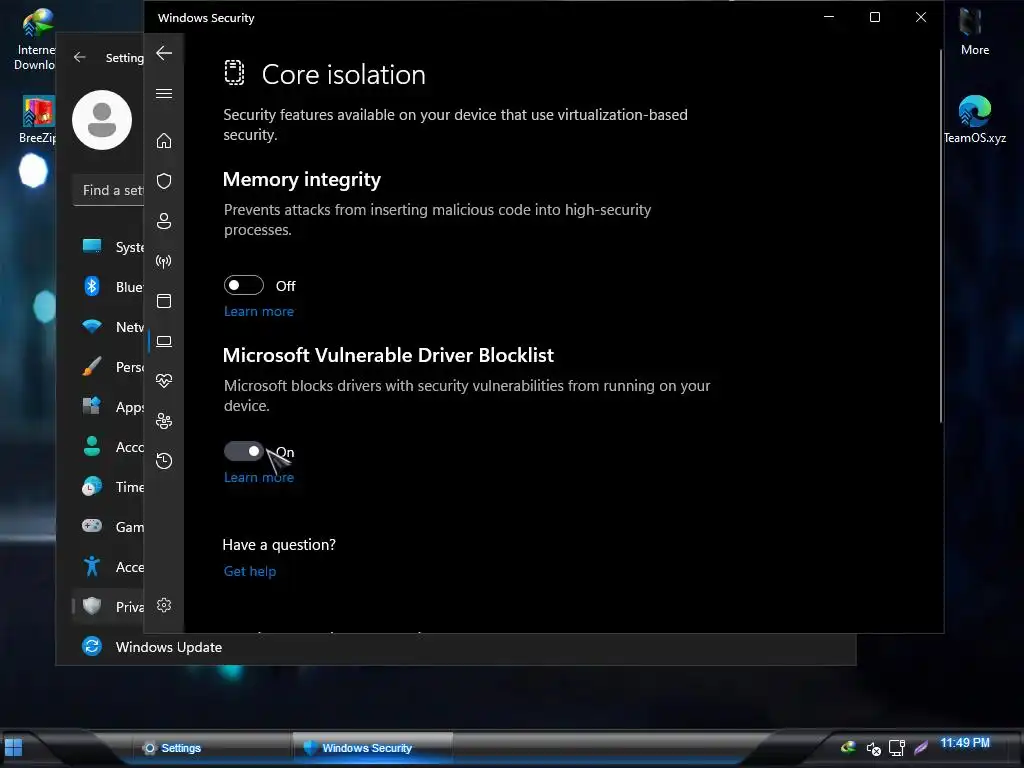Click the network tray icon
The image size is (1024, 768).
(x=897, y=748)
